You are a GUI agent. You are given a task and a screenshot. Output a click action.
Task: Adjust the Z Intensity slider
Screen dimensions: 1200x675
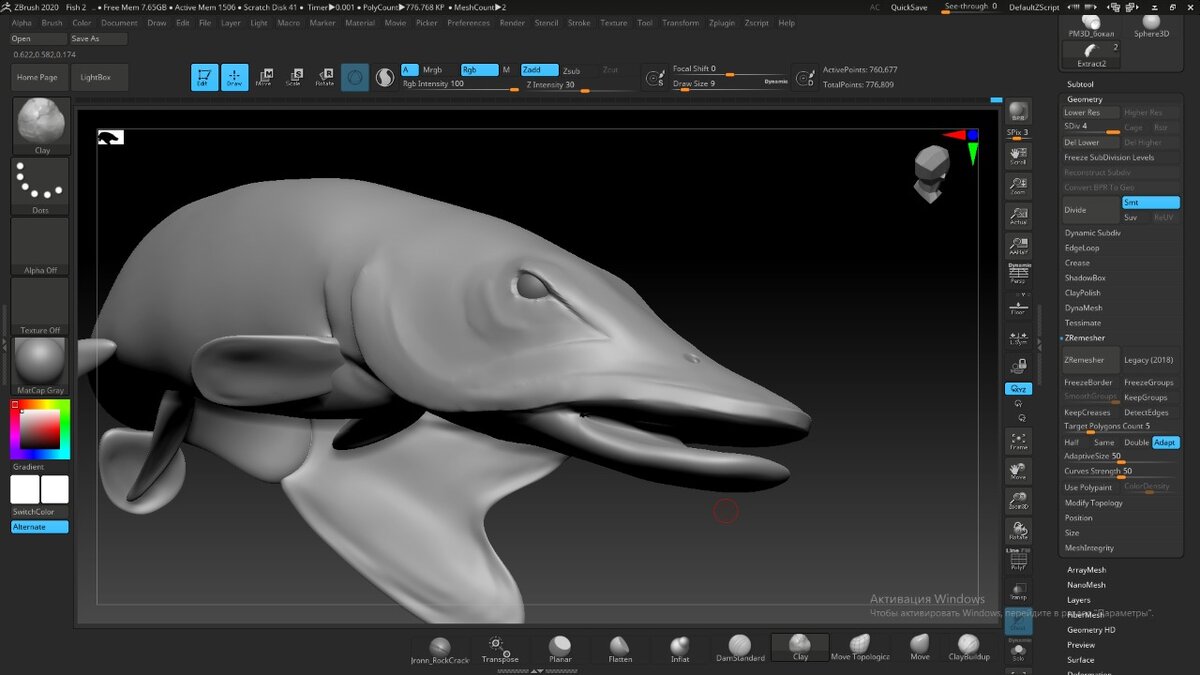[581, 86]
